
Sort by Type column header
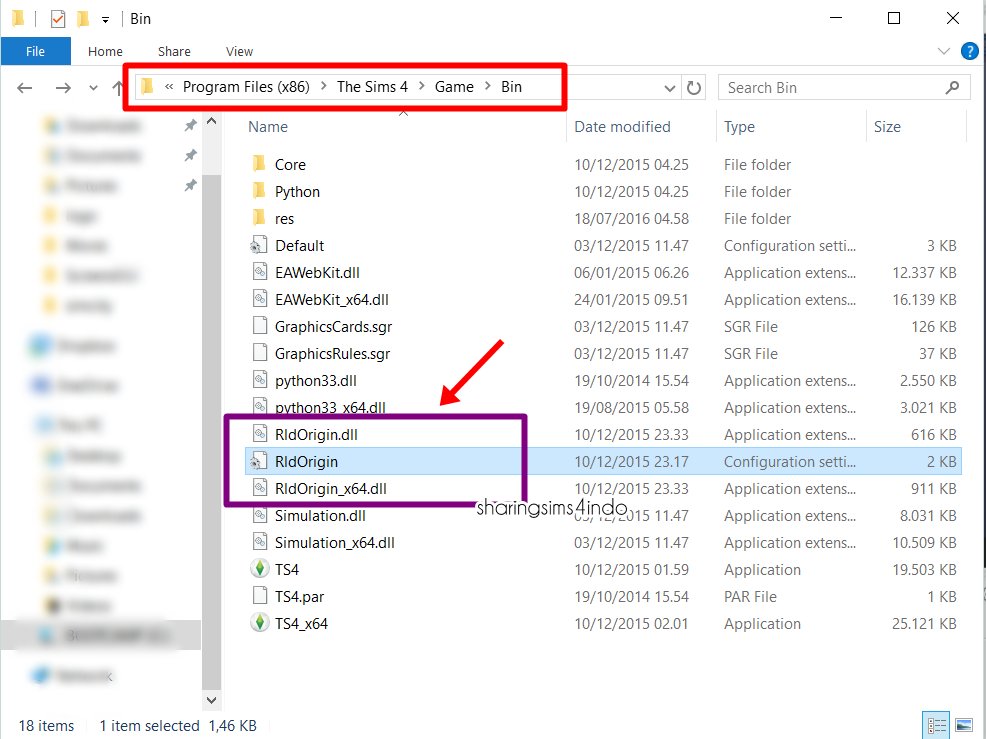coord(739,127)
